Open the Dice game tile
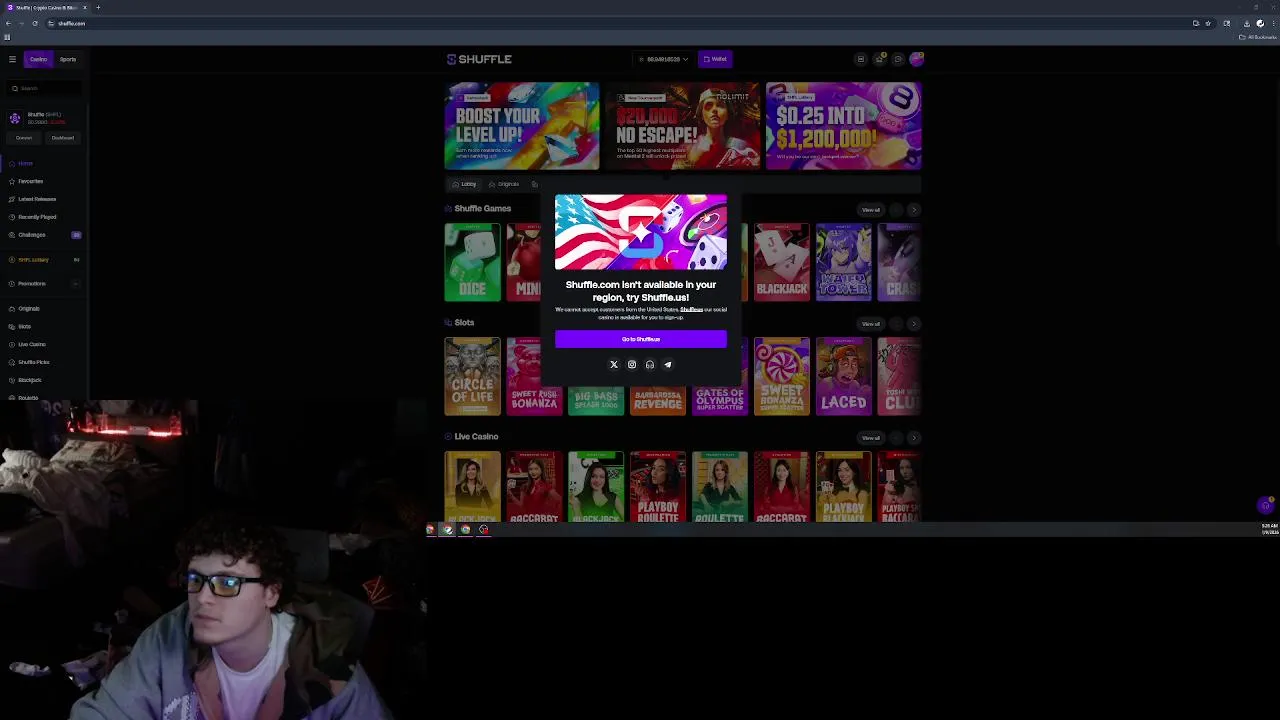1280x720 pixels. [472, 262]
